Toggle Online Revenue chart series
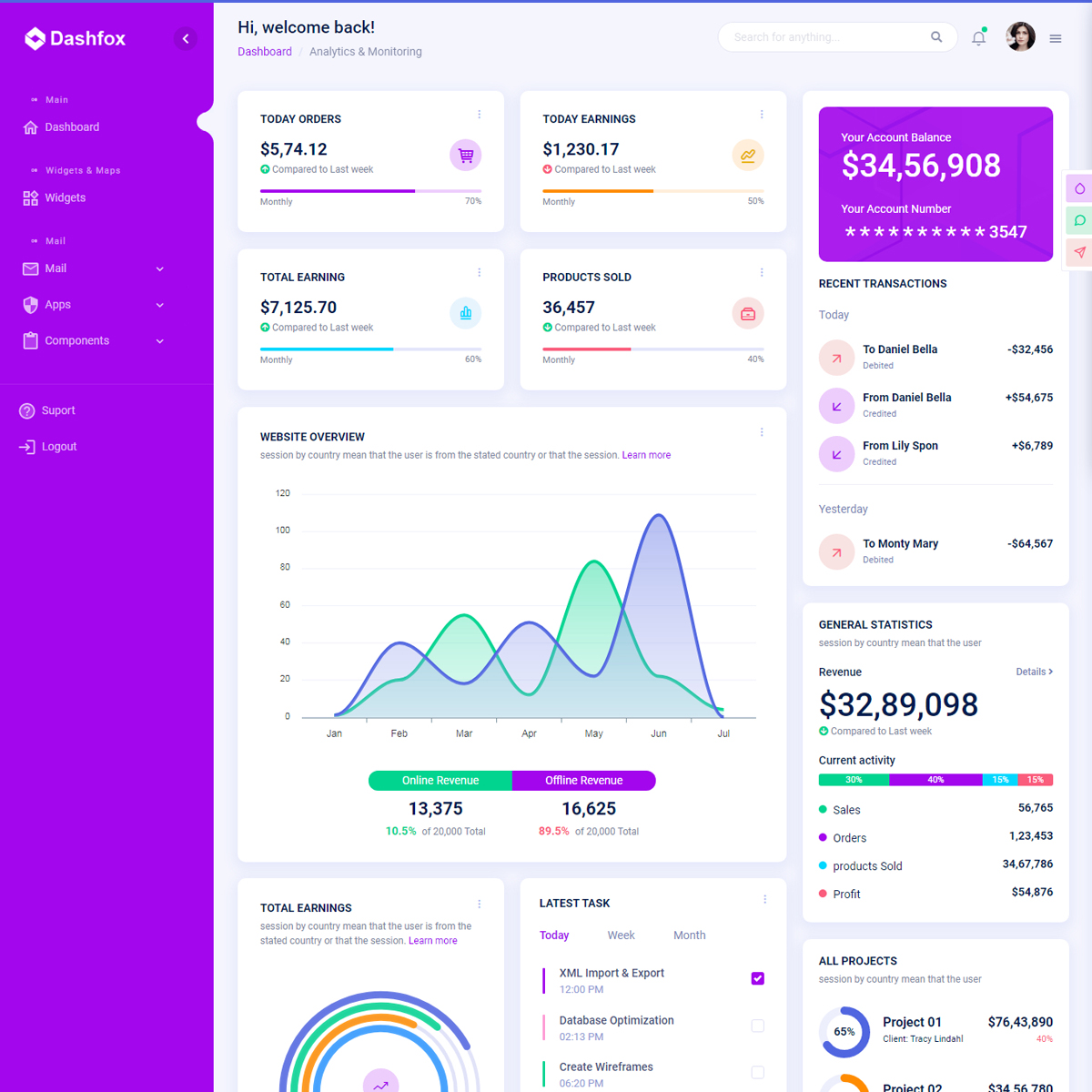1092x1092 pixels. [440, 781]
